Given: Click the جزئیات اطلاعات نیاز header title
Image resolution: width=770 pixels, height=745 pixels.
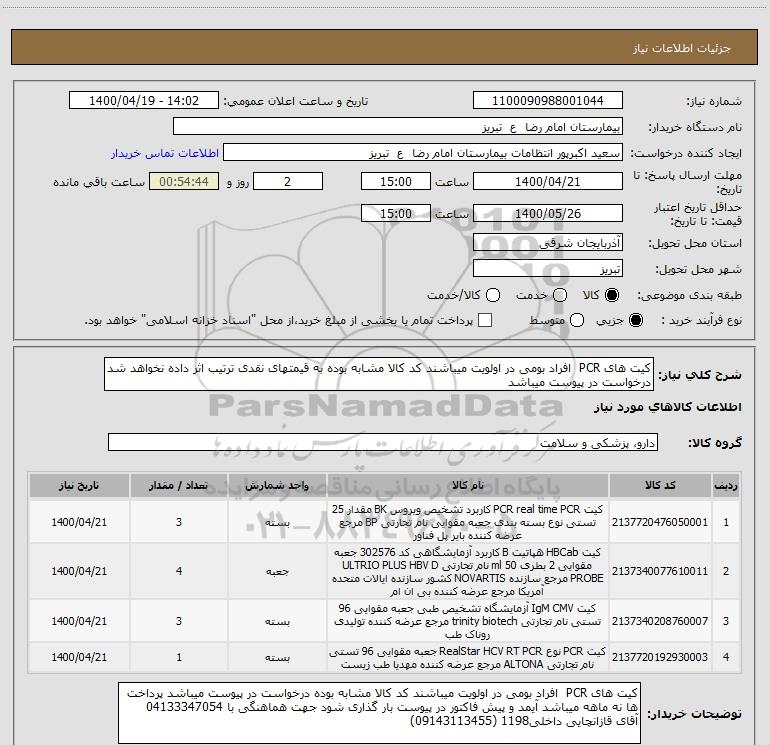Looking at the screenshot, I should pyautogui.click(x=682, y=48).
